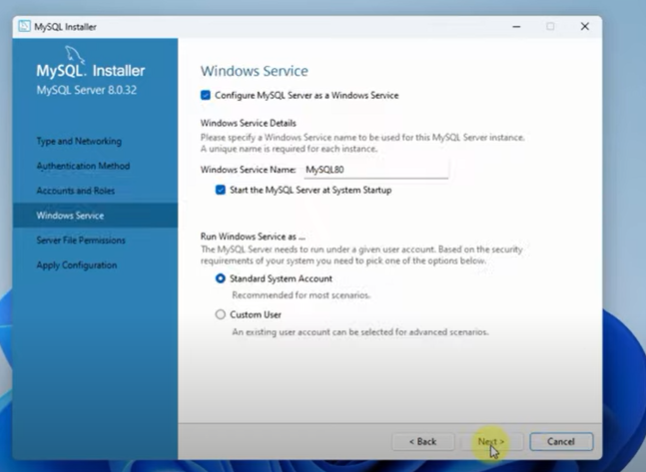Select the Windows Service sidebar step
646x472 pixels.
click(95, 215)
